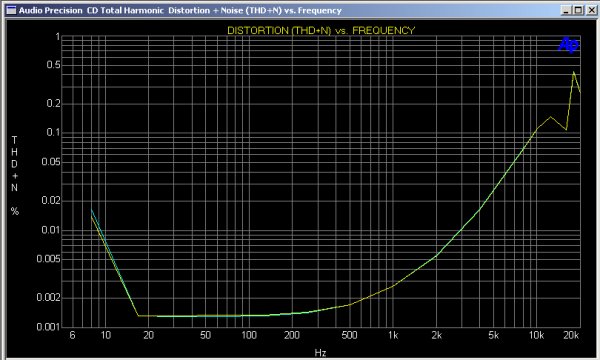Click the trace peak near 20k at 0.4%
This screenshot has width=600, height=360.
573,72
